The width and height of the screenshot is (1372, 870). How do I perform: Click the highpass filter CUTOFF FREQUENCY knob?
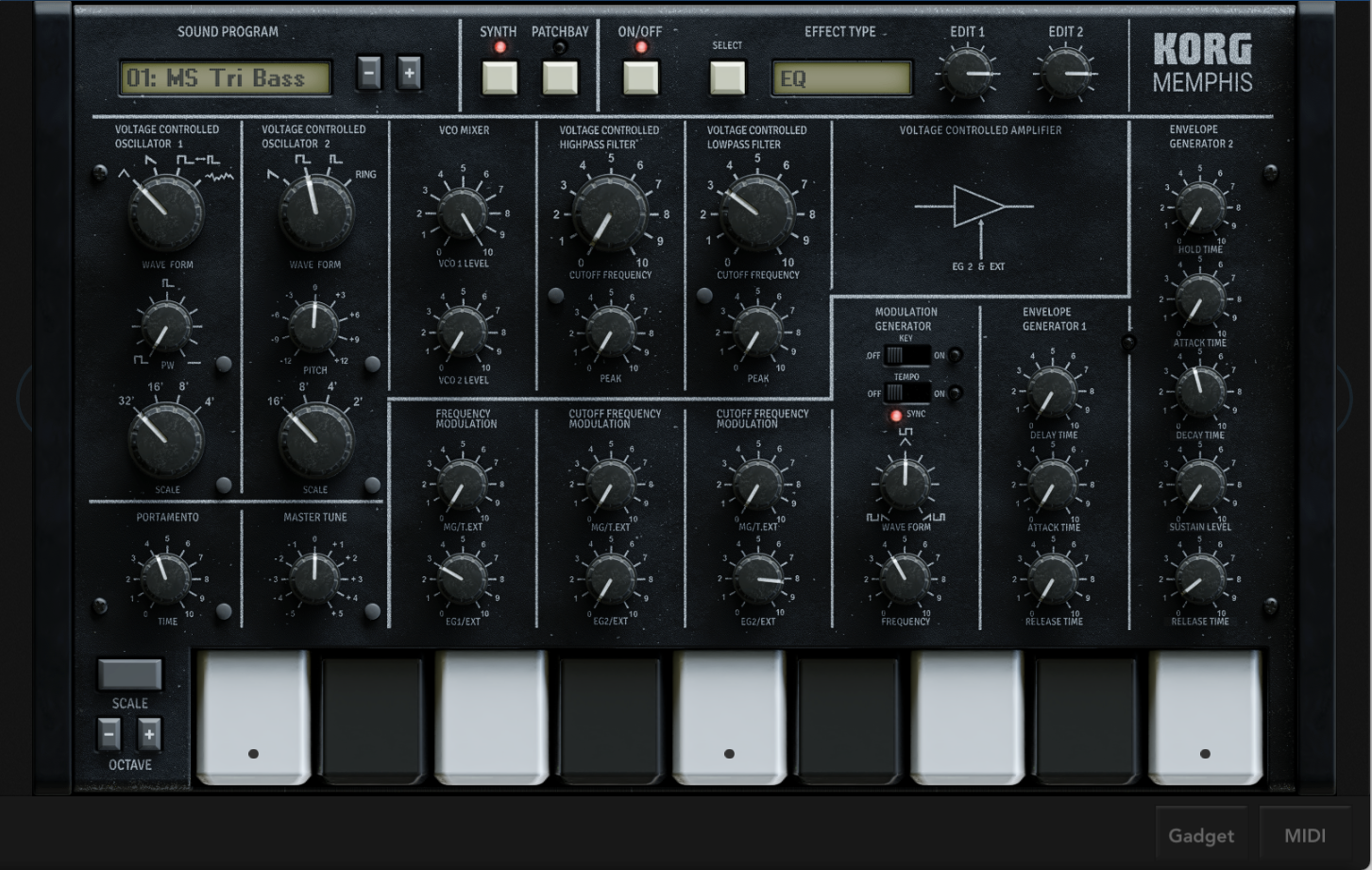tap(611, 213)
